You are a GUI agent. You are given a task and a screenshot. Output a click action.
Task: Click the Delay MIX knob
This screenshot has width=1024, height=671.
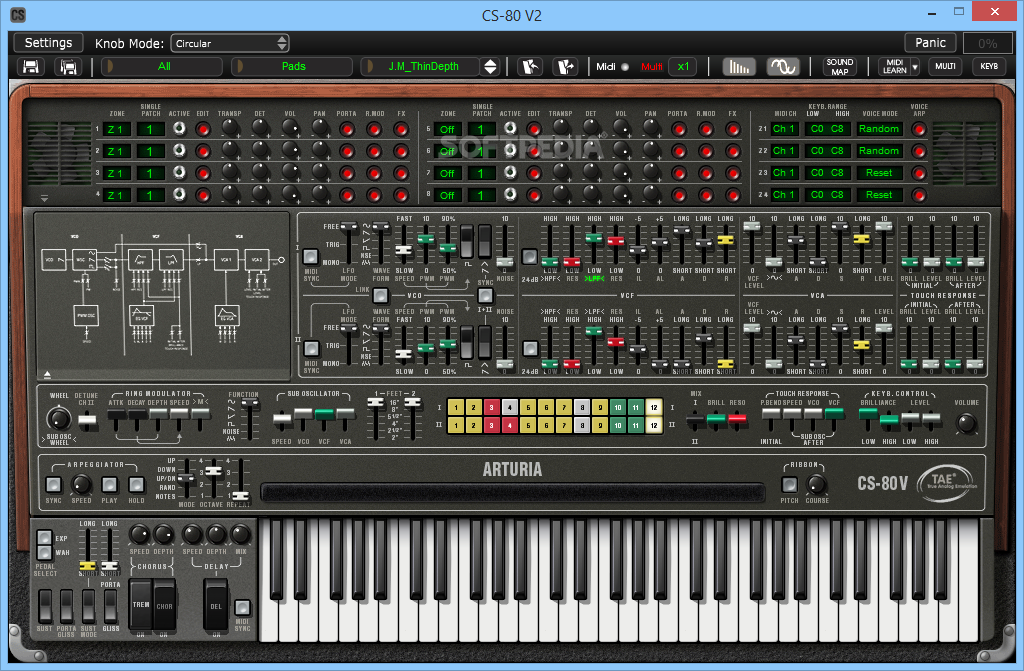pos(240,535)
